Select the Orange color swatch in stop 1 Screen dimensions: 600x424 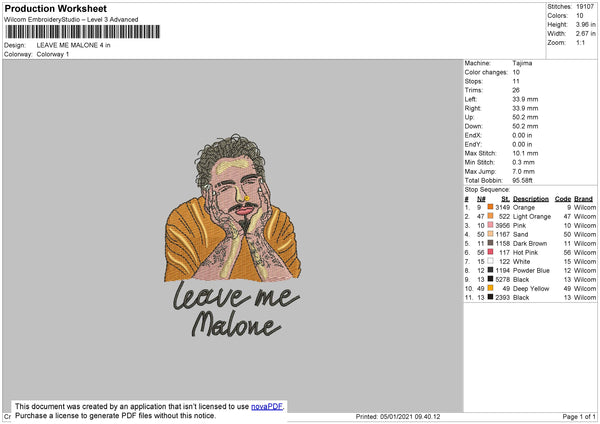click(x=490, y=207)
